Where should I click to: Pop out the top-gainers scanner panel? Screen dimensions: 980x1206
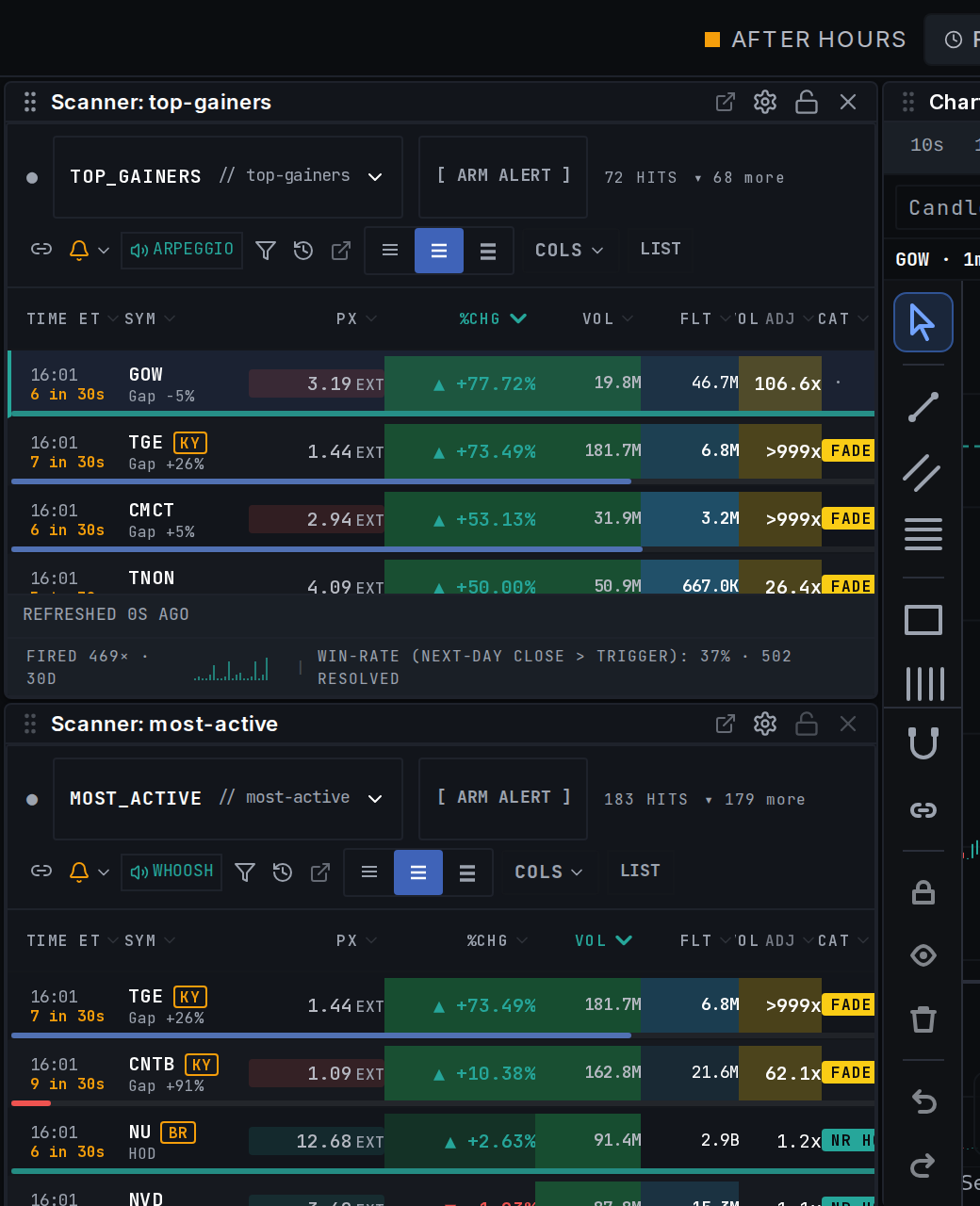[726, 102]
